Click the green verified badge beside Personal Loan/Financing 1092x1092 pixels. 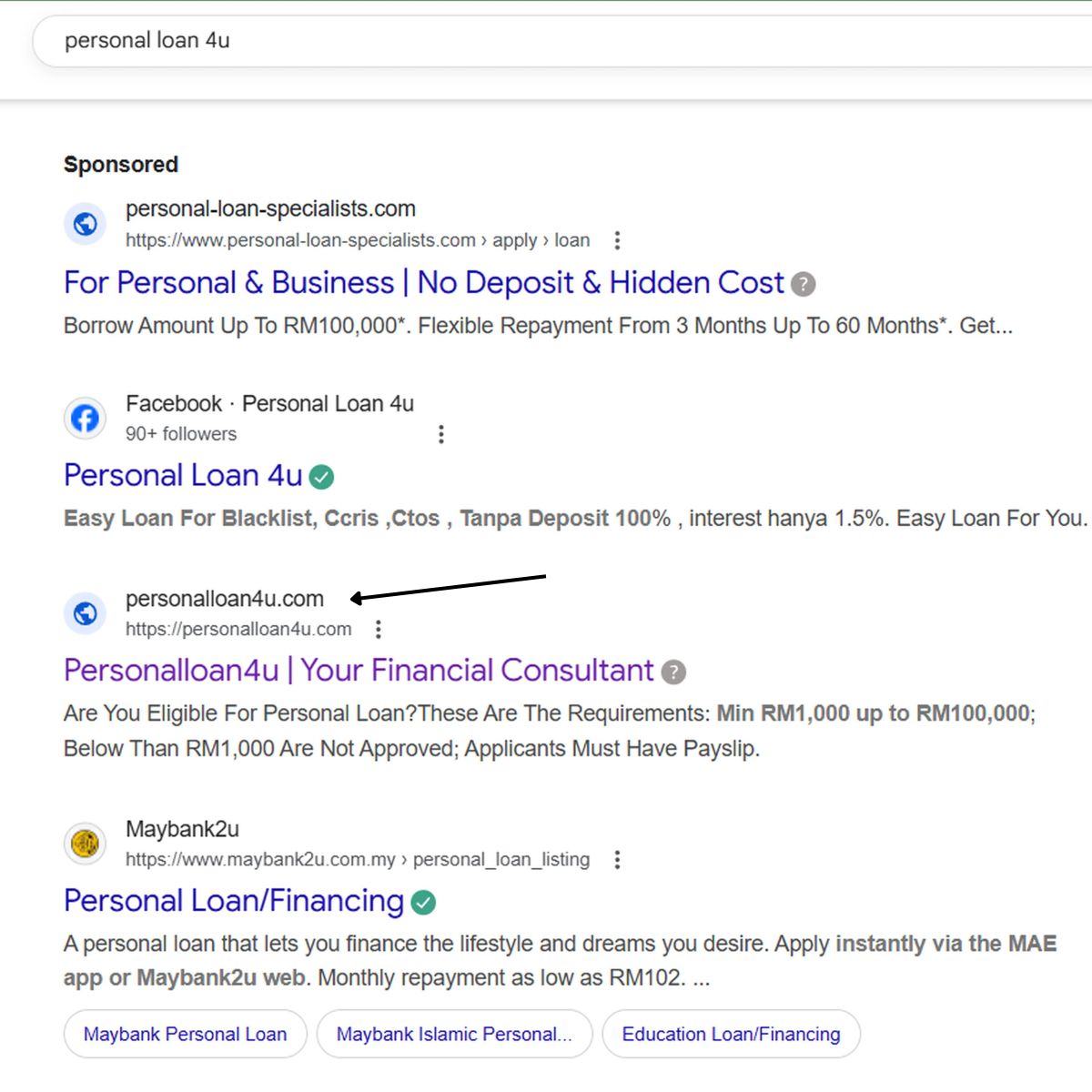click(x=423, y=903)
